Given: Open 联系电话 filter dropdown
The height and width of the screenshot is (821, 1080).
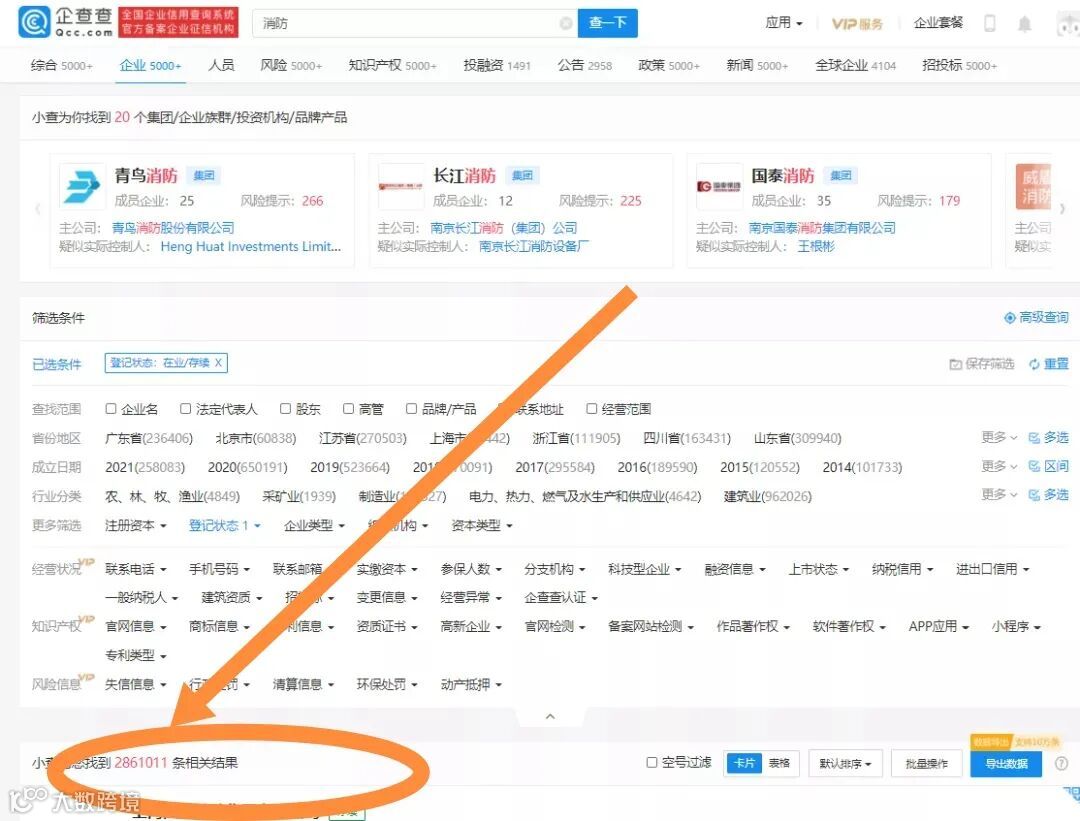Looking at the screenshot, I should [x=136, y=569].
